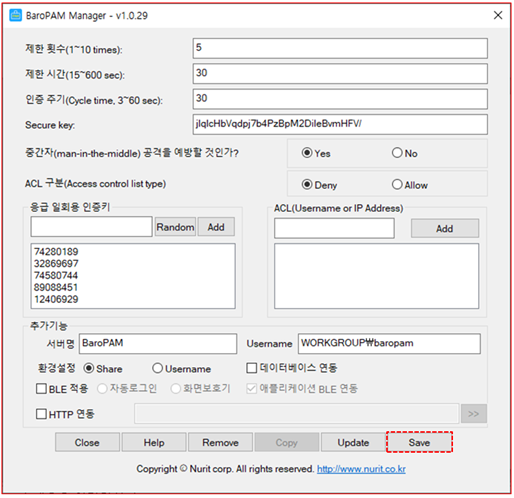
Task: Select key 12406929 in the list
Action: [x=56, y=299]
